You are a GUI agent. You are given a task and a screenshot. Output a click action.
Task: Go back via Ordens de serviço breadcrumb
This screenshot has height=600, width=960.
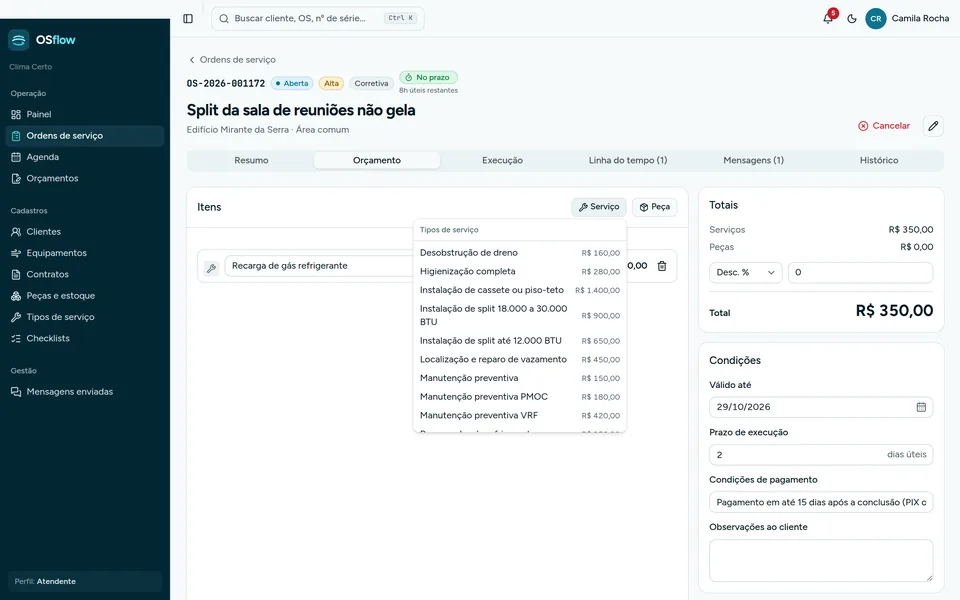click(x=232, y=59)
